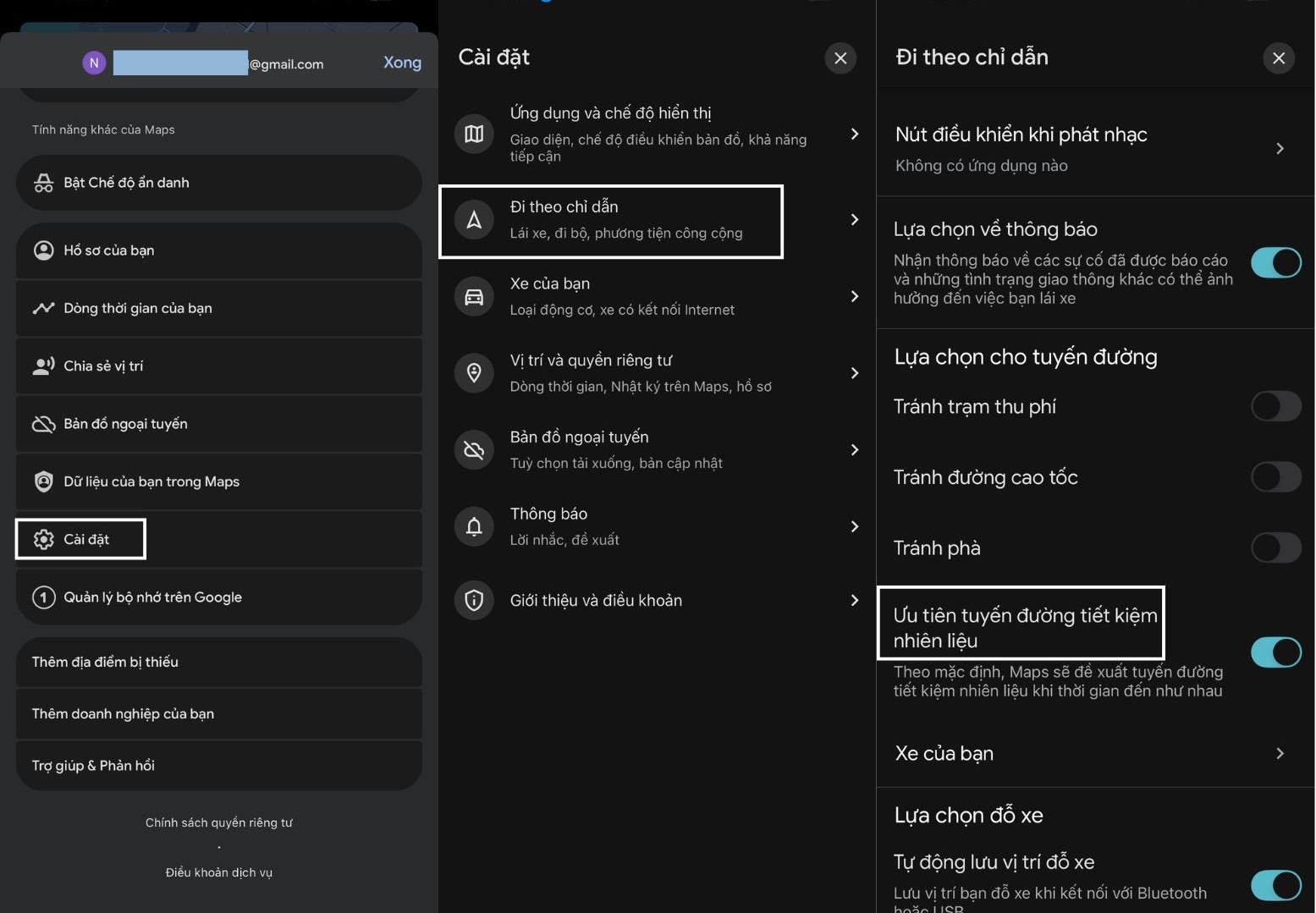Enable the Tránh trạm thu phí toggle
The width and height of the screenshot is (1316, 913).
pyautogui.click(x=1276, y=406)
